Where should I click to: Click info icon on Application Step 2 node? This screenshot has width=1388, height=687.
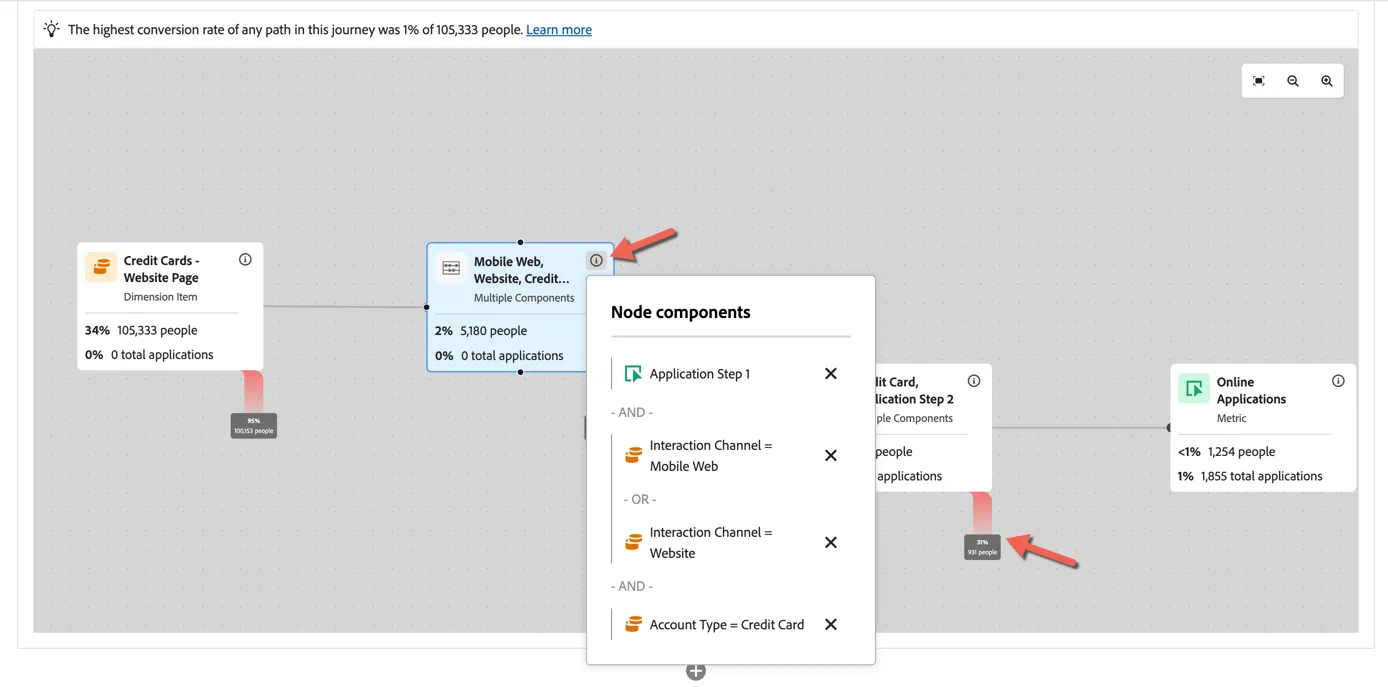(974, 381)
